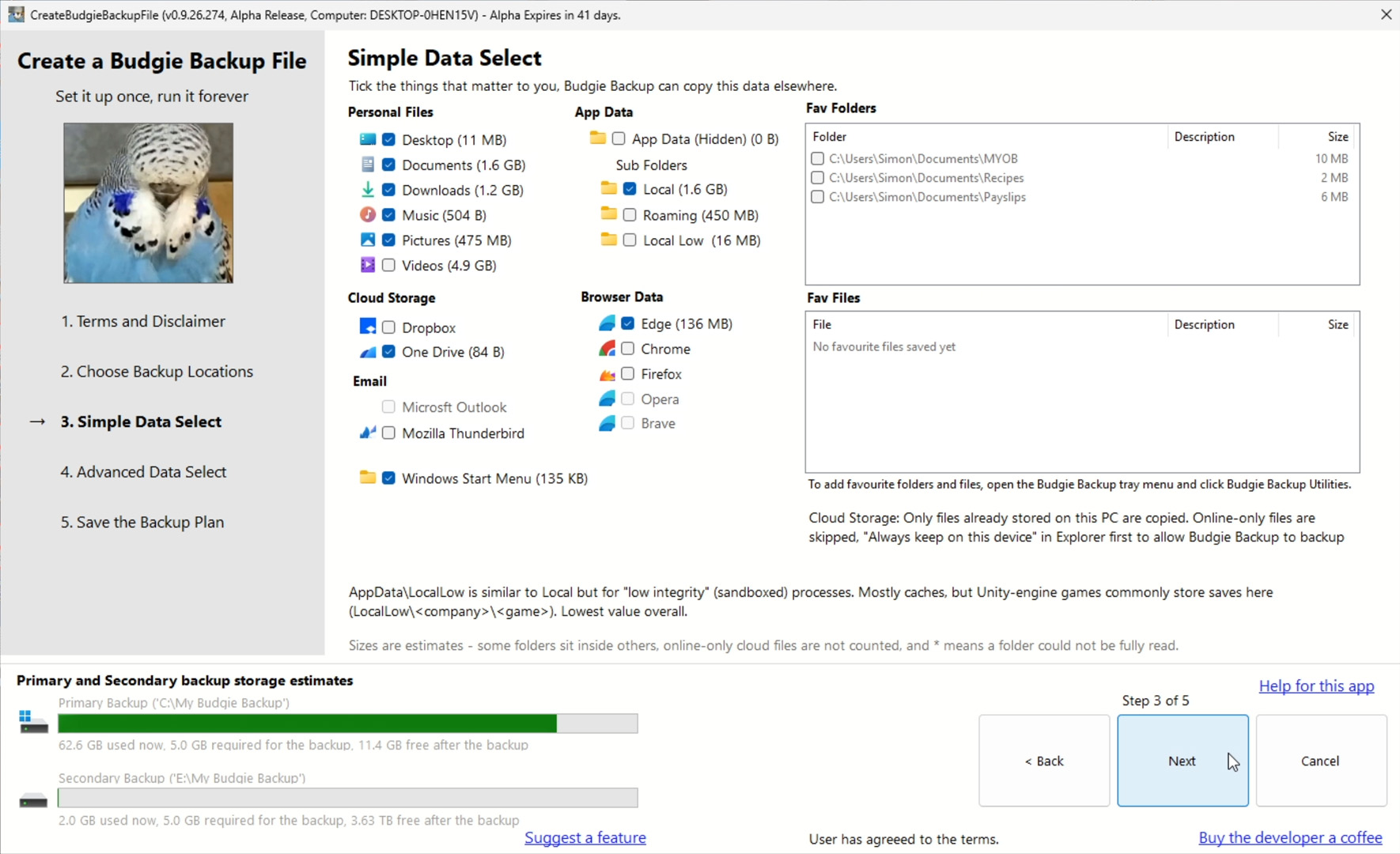Click the Roaming folder icon
1400x854 pixels.
(x=609, y=214)
